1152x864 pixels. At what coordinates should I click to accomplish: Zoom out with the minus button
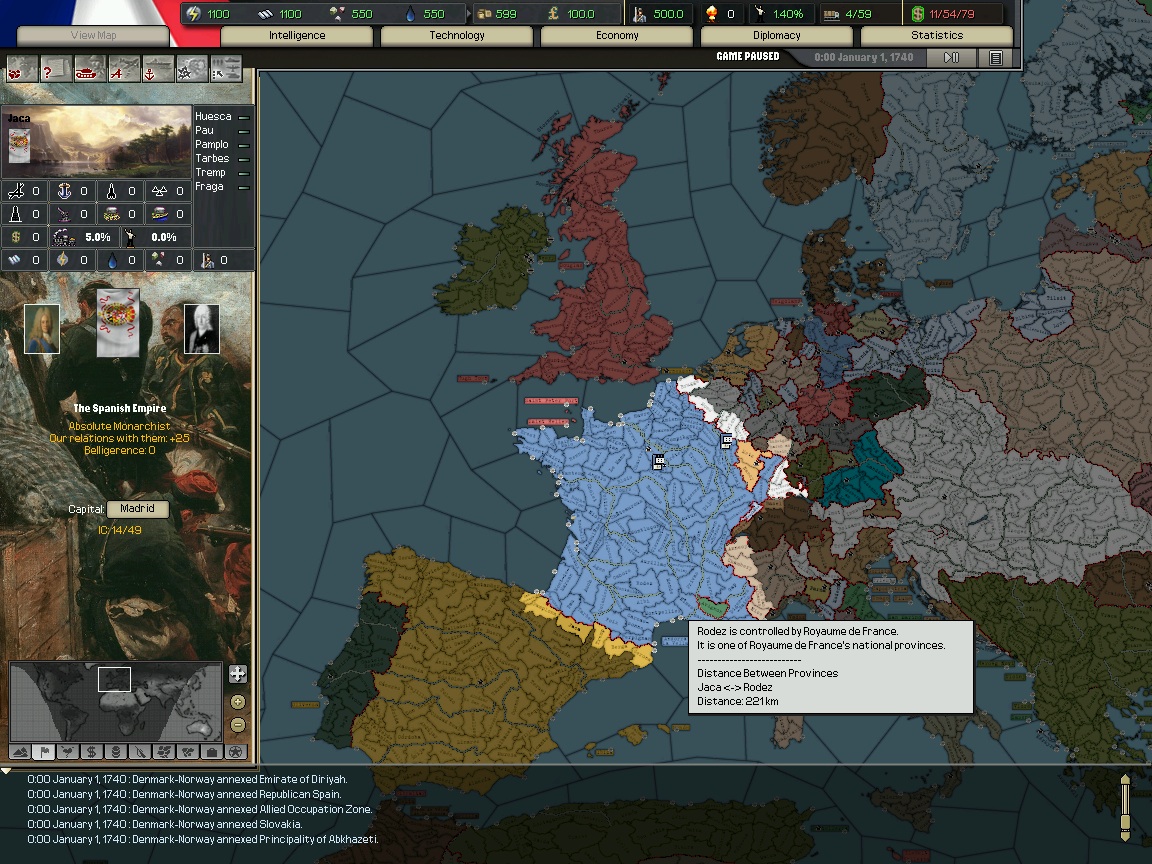[238, 725]
